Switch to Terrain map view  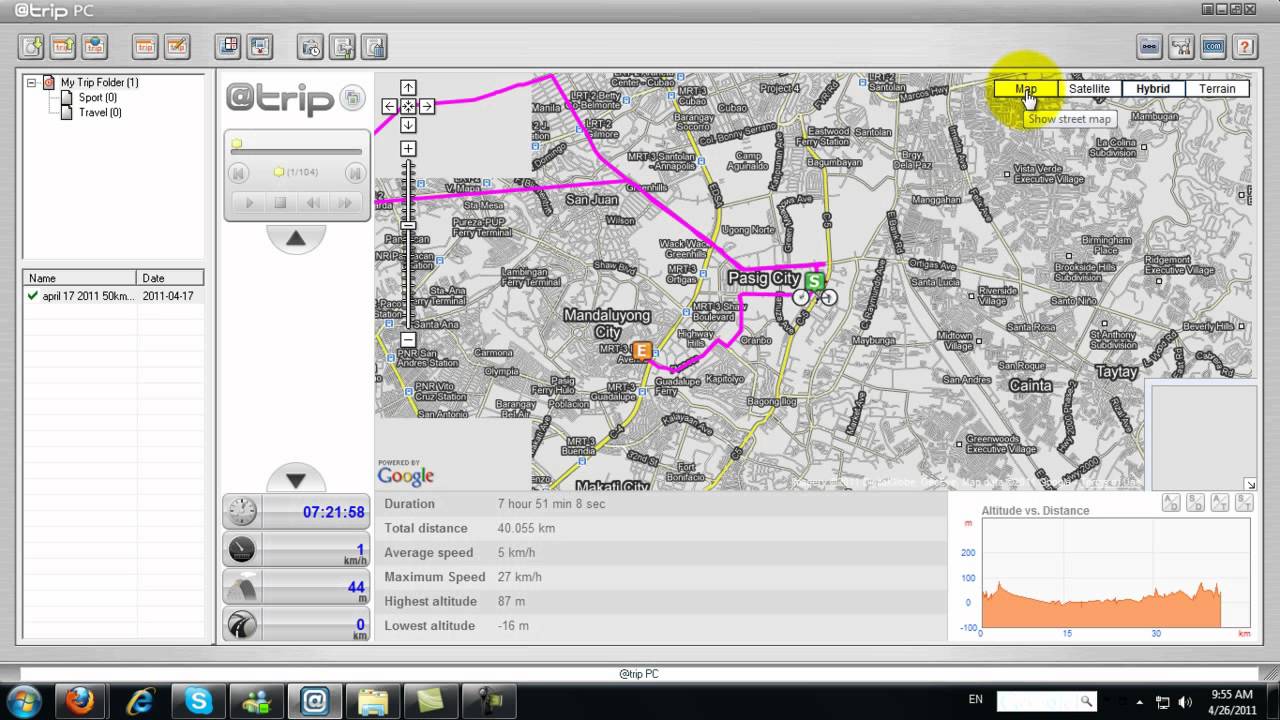(x=1217, y=89)
